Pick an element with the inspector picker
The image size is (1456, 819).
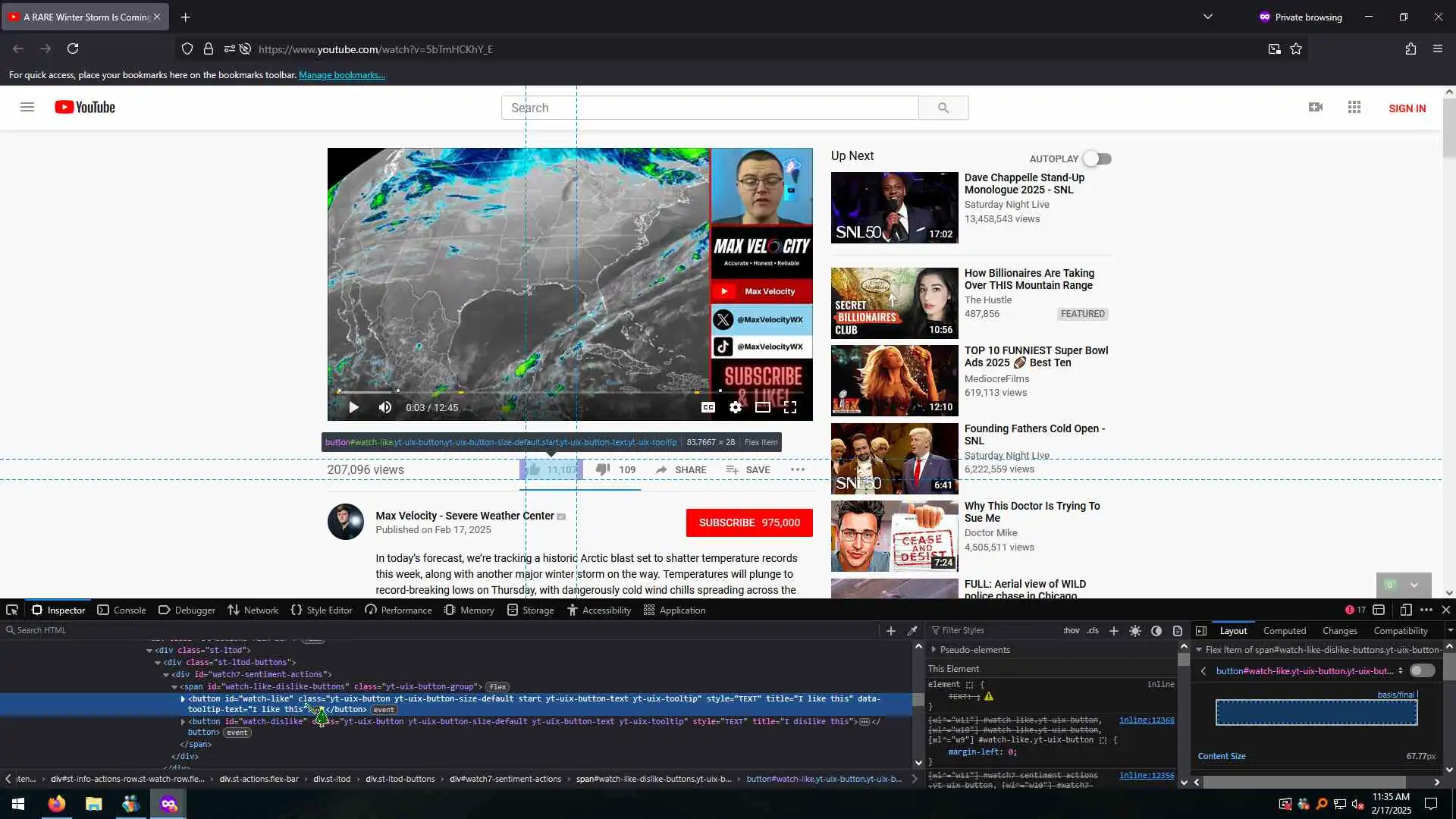coord(12,610)
